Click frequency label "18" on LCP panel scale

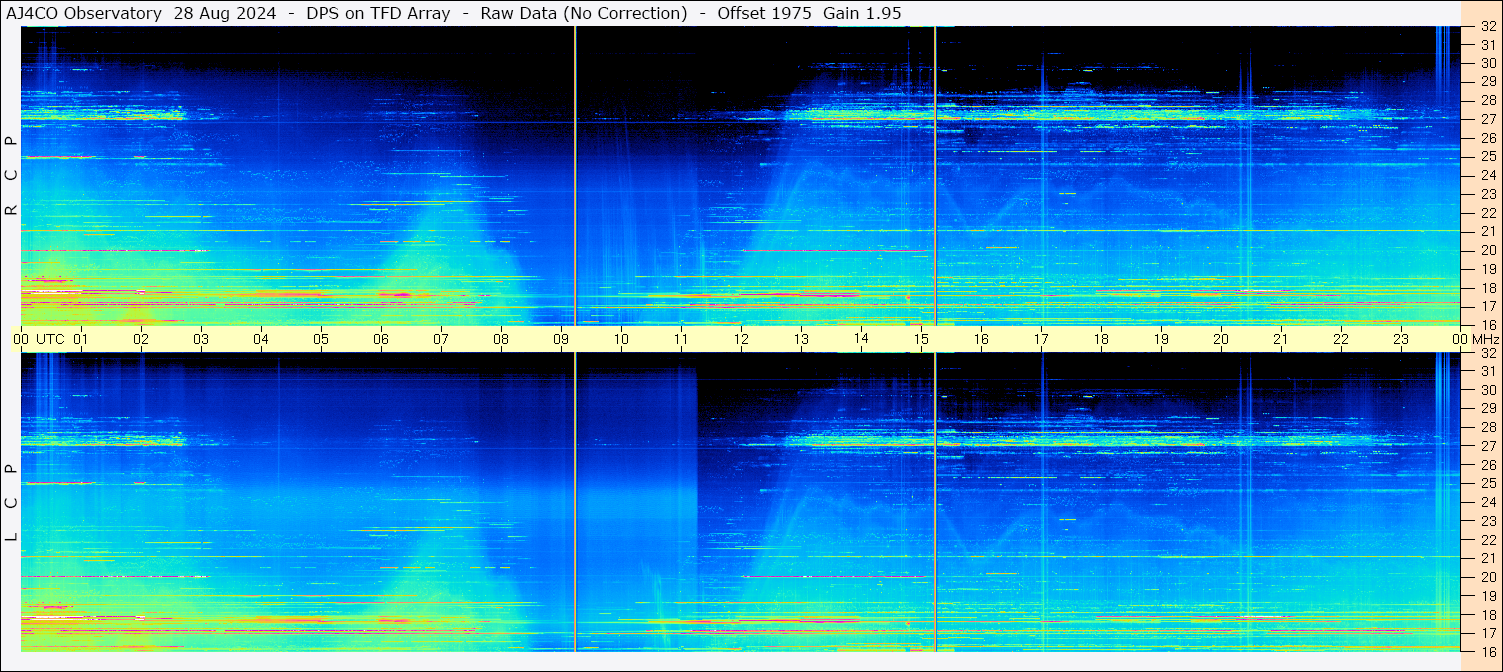point(1487,614)
